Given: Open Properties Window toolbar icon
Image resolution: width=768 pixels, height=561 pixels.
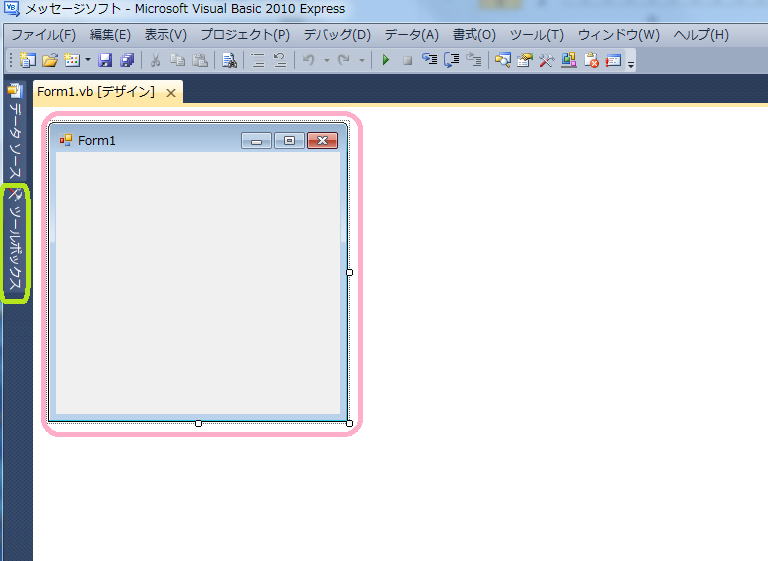Looking at the screenshot, I should (x=525, y=60).
